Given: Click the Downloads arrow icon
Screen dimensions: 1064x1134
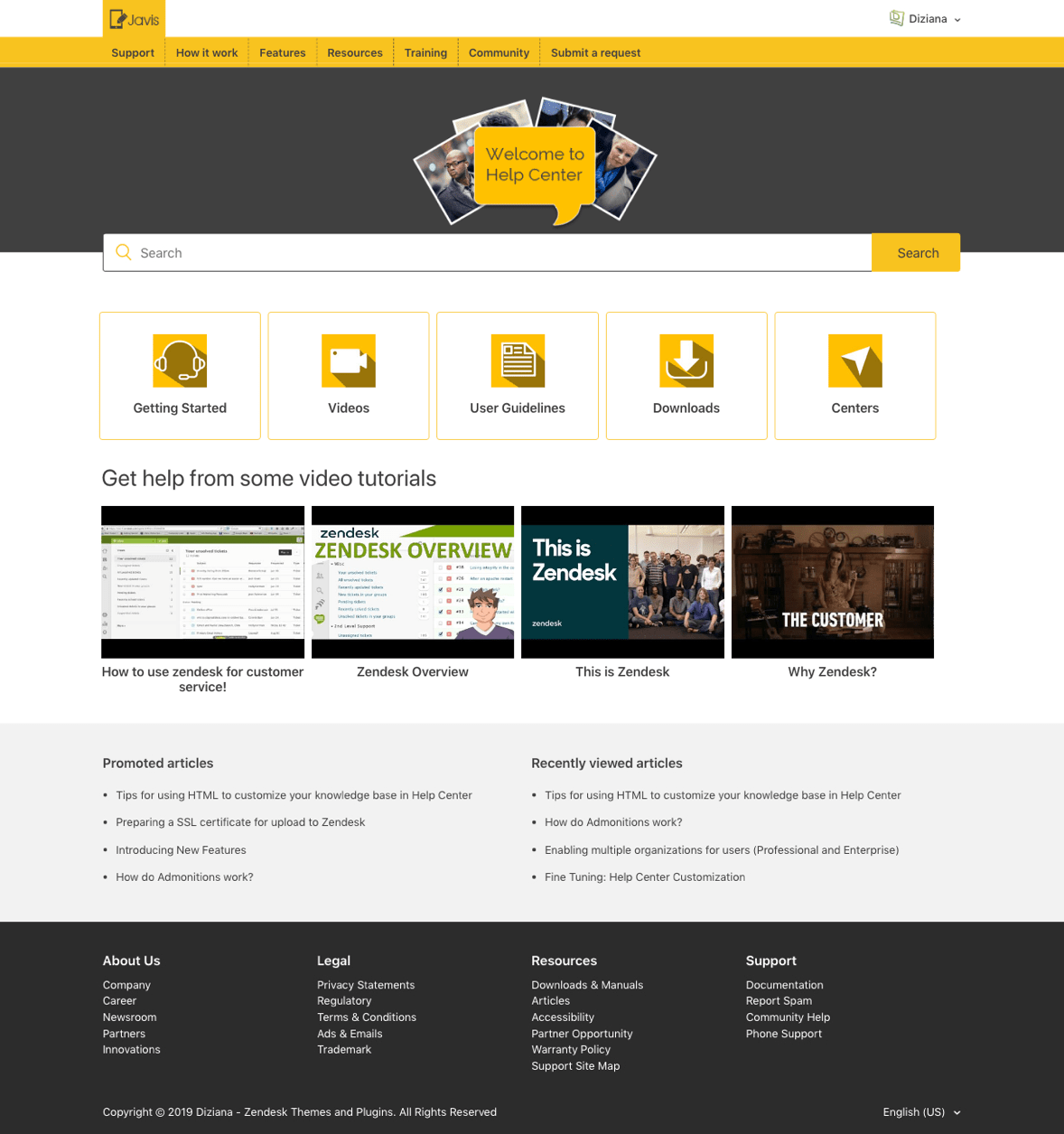Looking at the screenshot, I should click(686, 361).
